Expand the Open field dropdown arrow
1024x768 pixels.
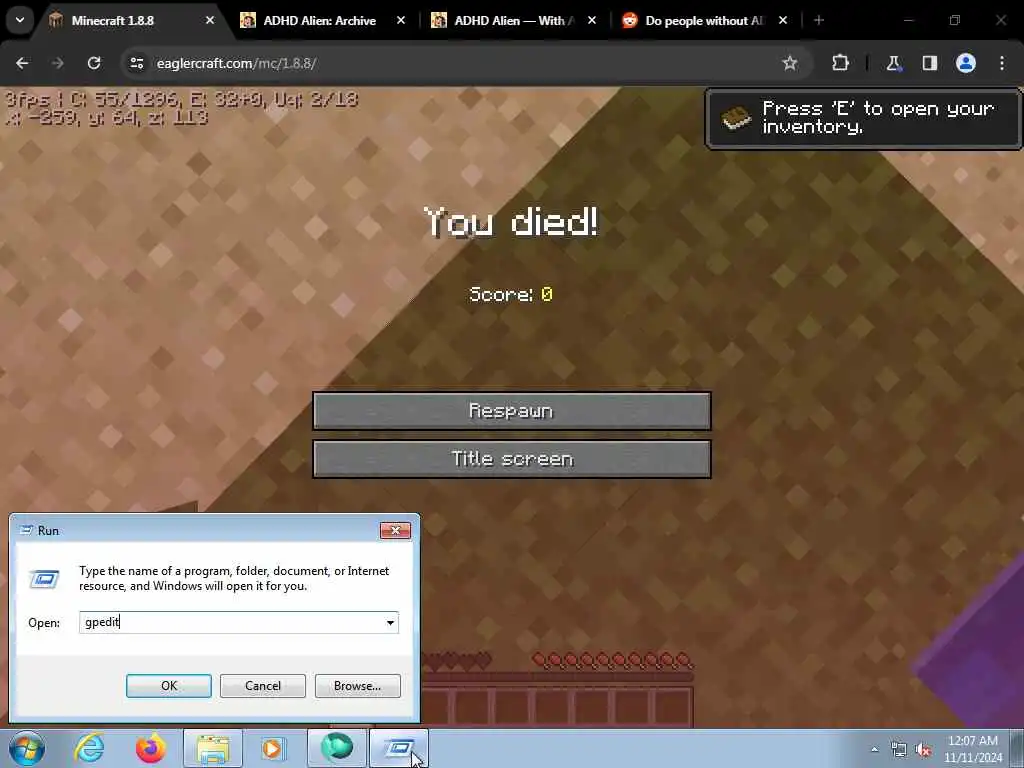pyautogui.click(x=391, y=622)
